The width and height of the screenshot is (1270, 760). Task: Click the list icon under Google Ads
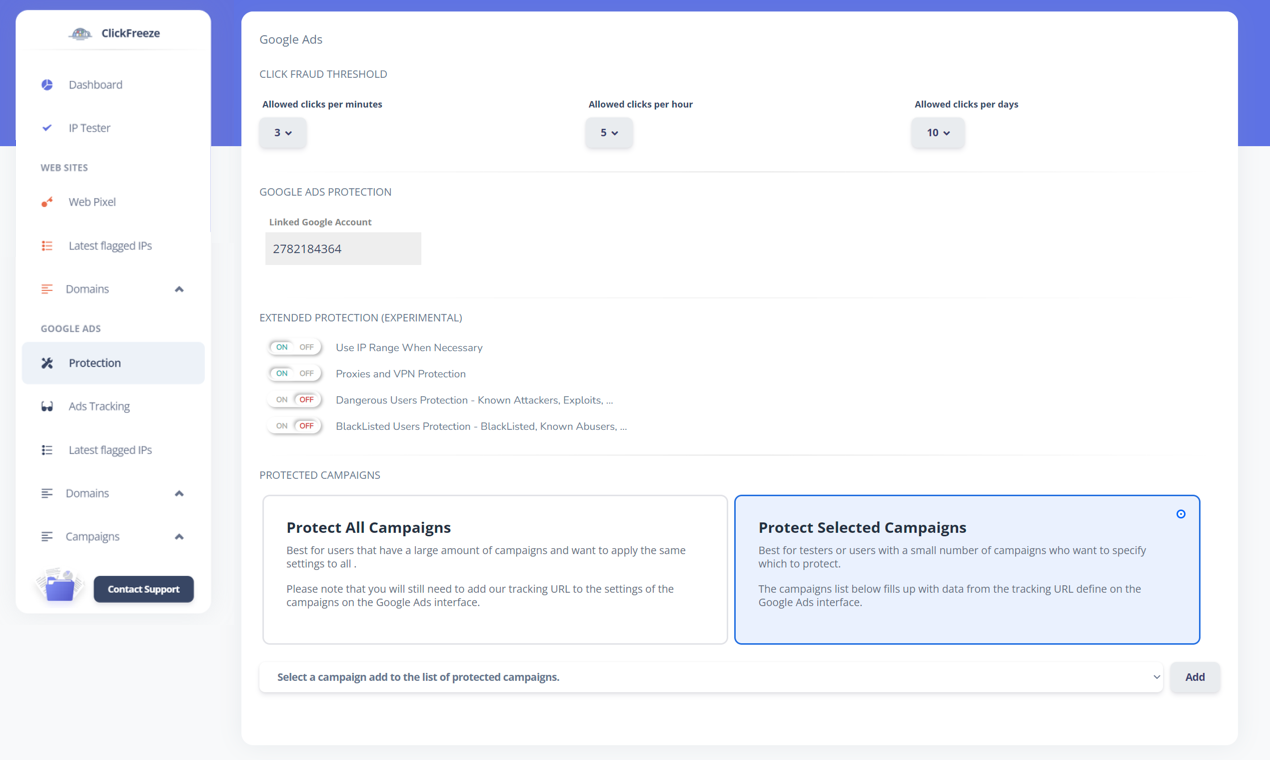pos(47,450)
